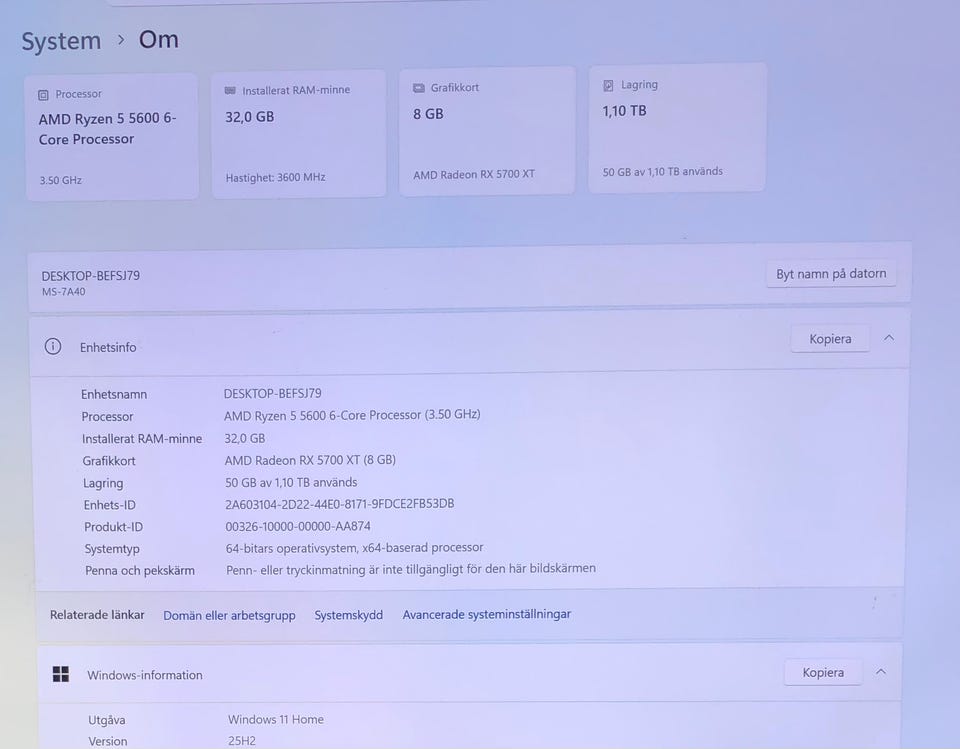
Task: Open the Processor summary card
Action: (111, 137)
